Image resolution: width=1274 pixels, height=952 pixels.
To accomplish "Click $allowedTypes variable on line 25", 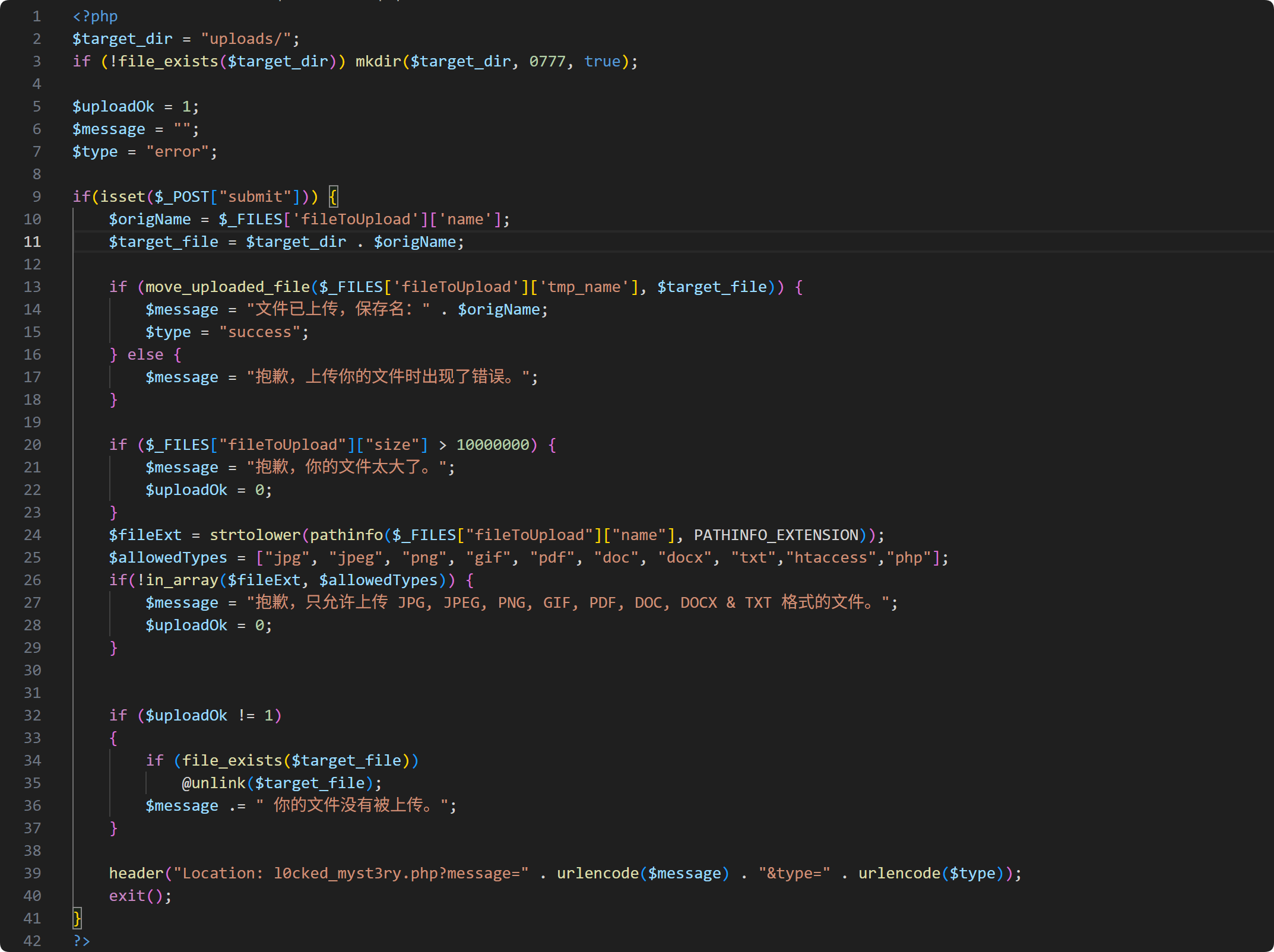I will pos(168,558).
